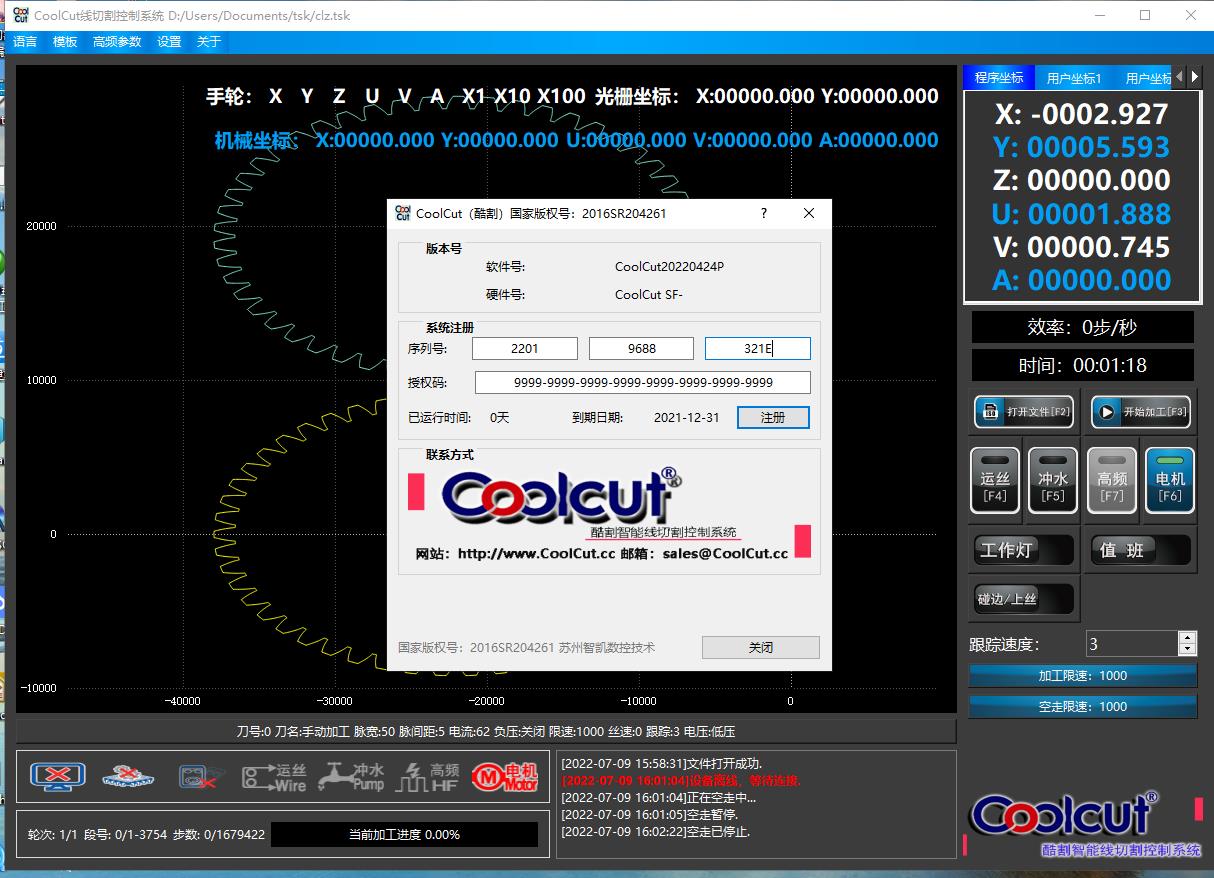Click the serial number field containing 2201
The height and width of the screenshot is (878, 1214).
point(525,348)
